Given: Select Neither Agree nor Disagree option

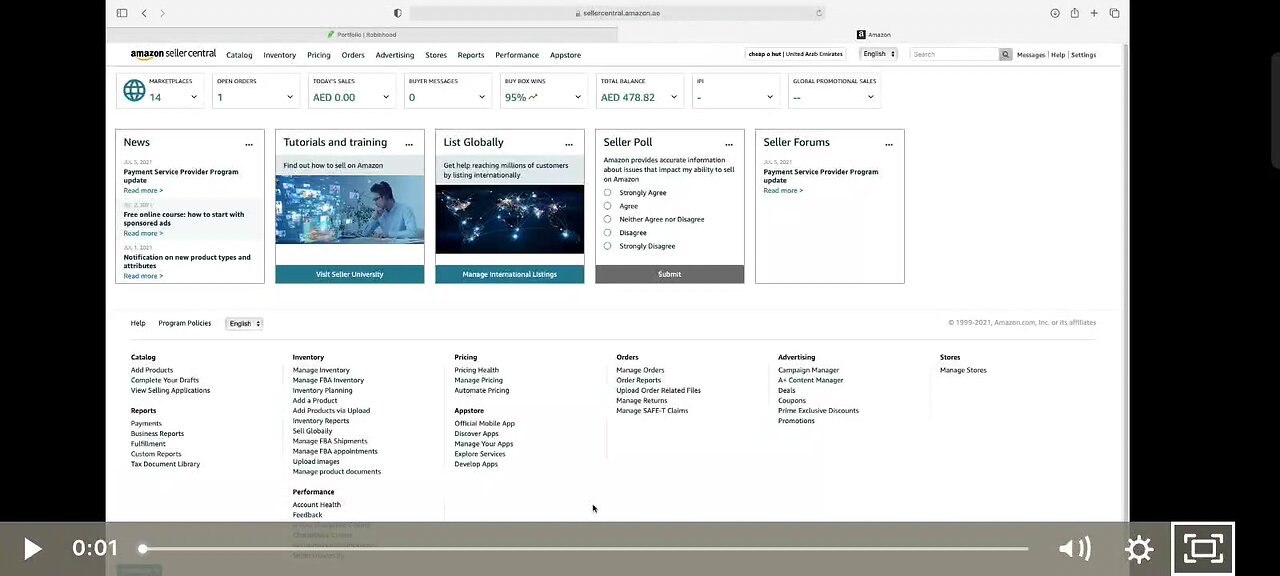Looking at the screenshot, I should point(607,219).
